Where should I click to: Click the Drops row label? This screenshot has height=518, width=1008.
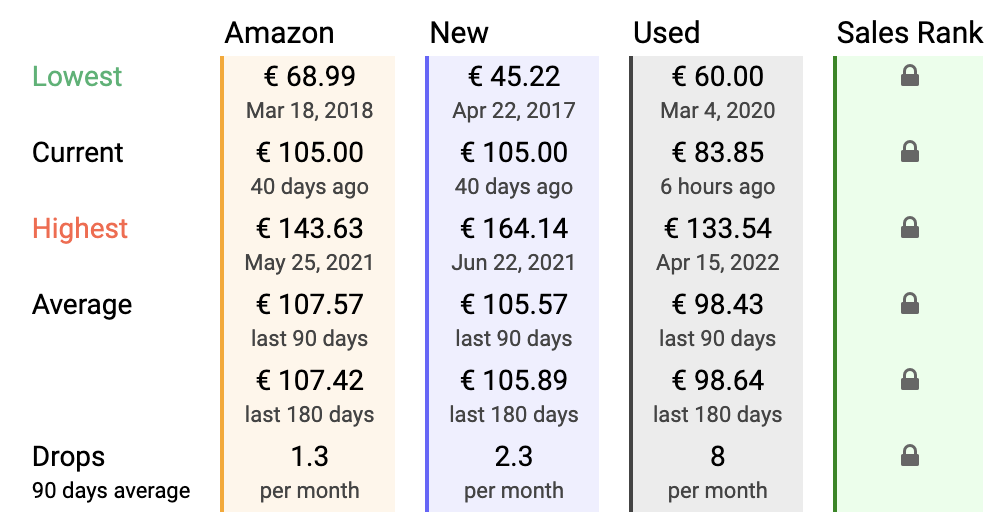[68, 457]
